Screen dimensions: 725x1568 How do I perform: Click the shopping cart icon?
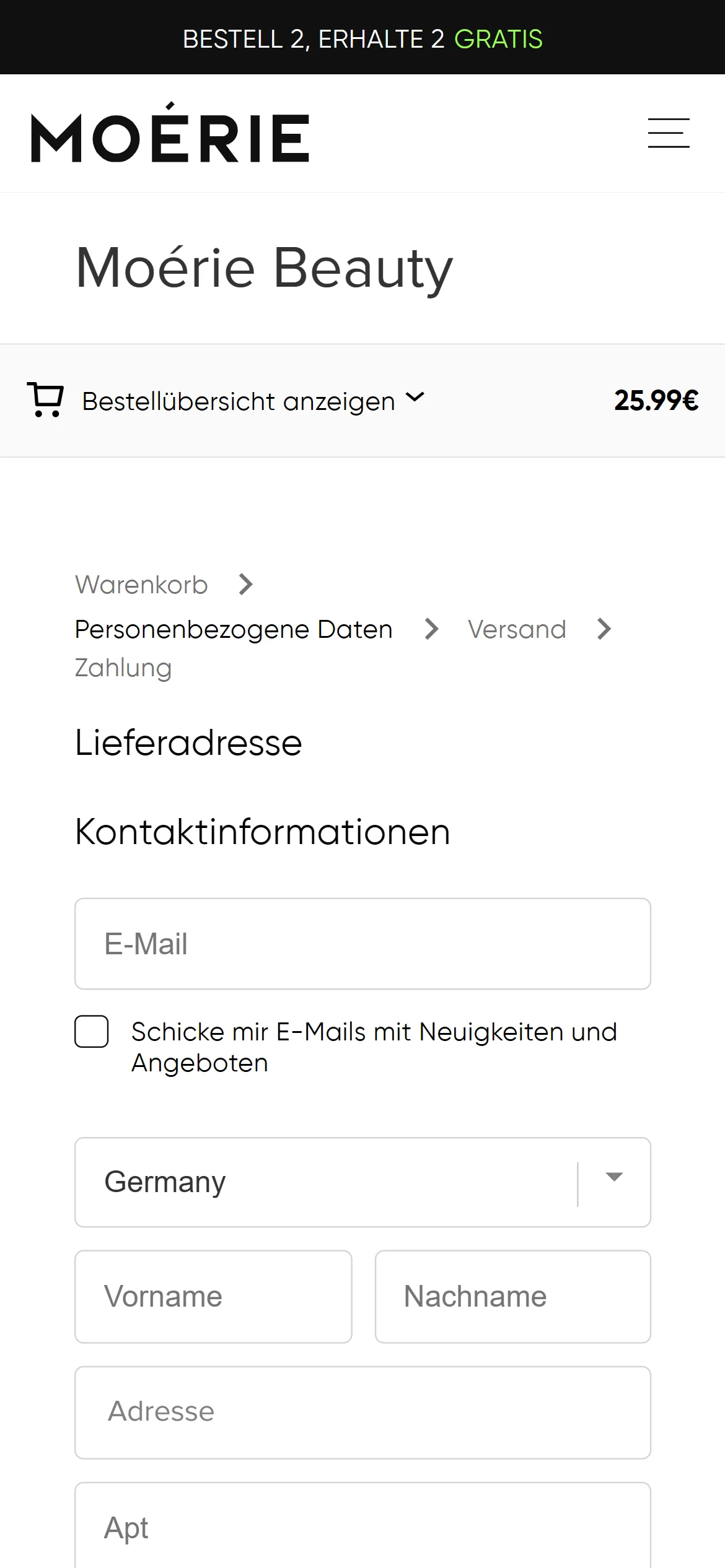click(45, 400)
